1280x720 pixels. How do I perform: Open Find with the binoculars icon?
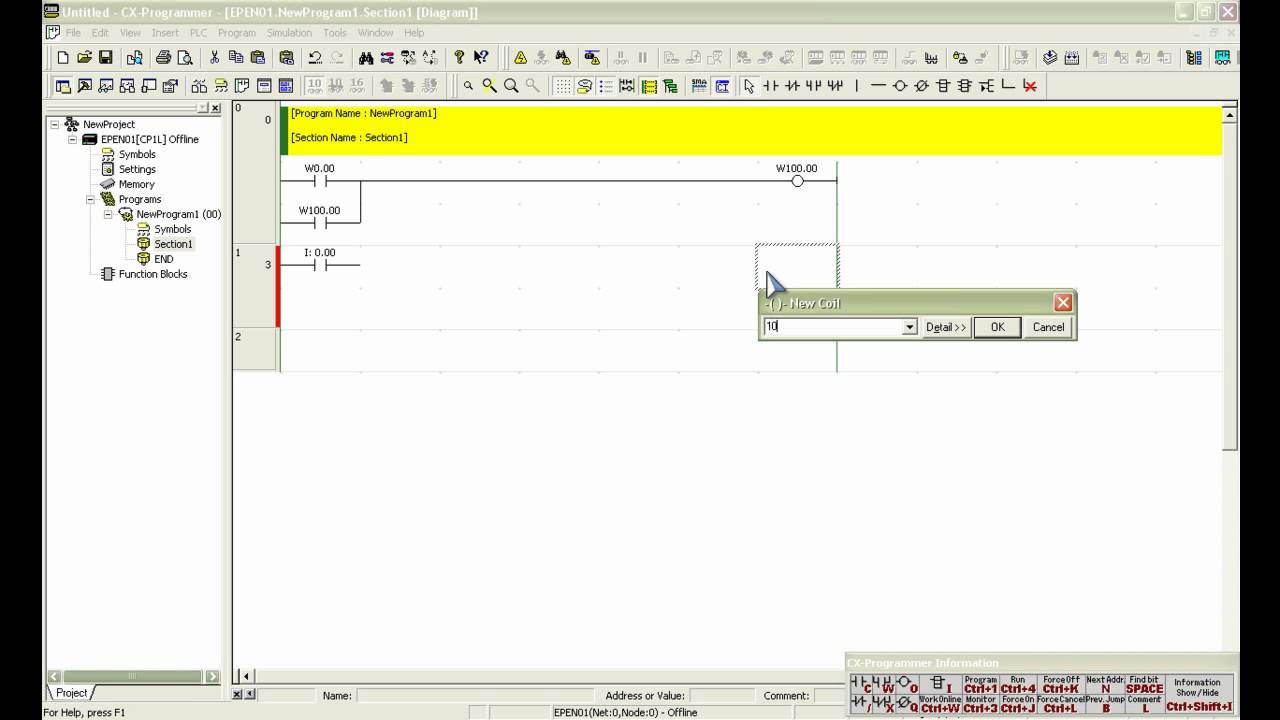tap(366, 58)
